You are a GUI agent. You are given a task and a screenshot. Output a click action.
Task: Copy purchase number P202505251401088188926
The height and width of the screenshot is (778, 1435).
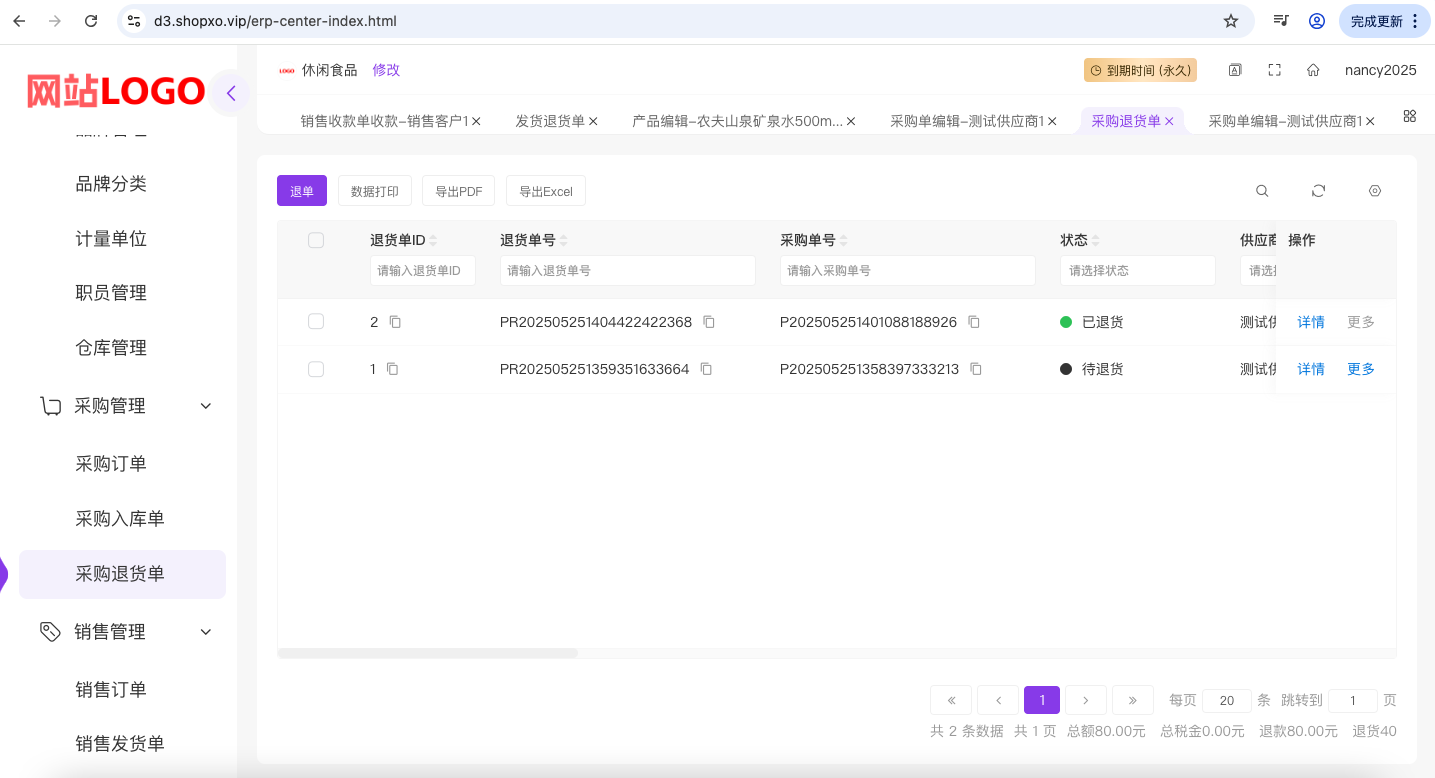point(974,322)
